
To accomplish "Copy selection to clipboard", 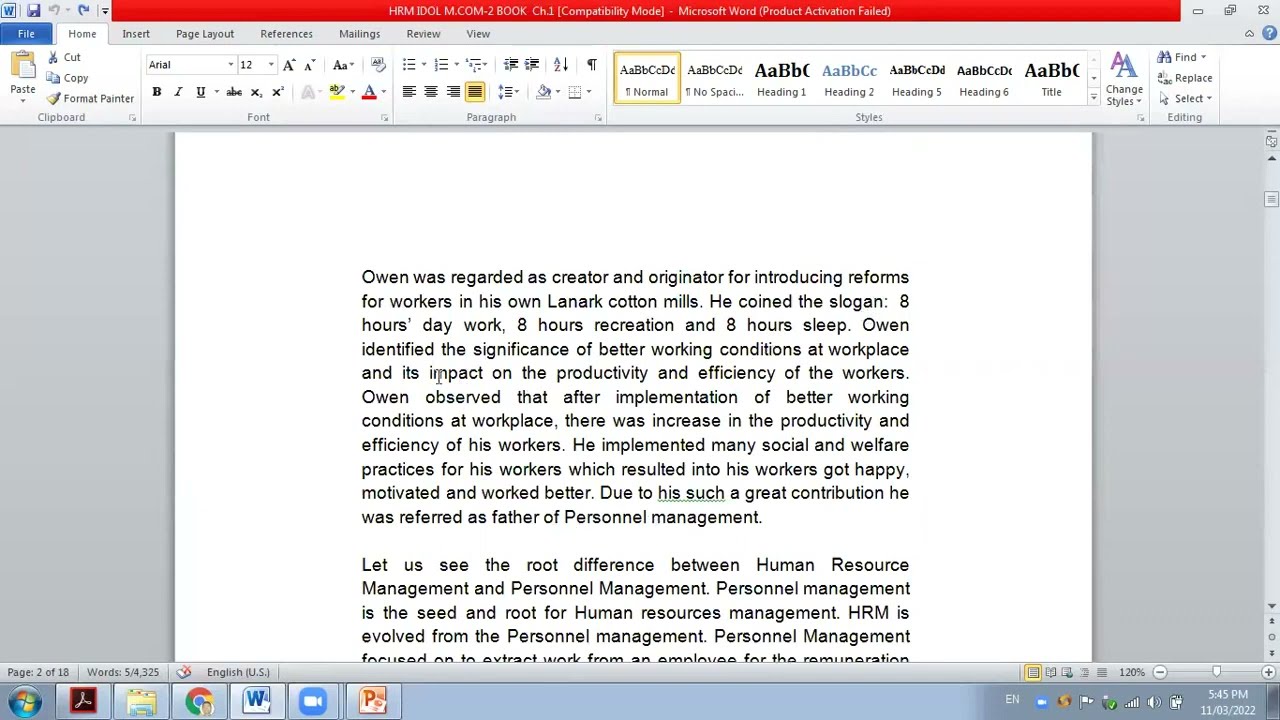I will click(x=67, y=78).
